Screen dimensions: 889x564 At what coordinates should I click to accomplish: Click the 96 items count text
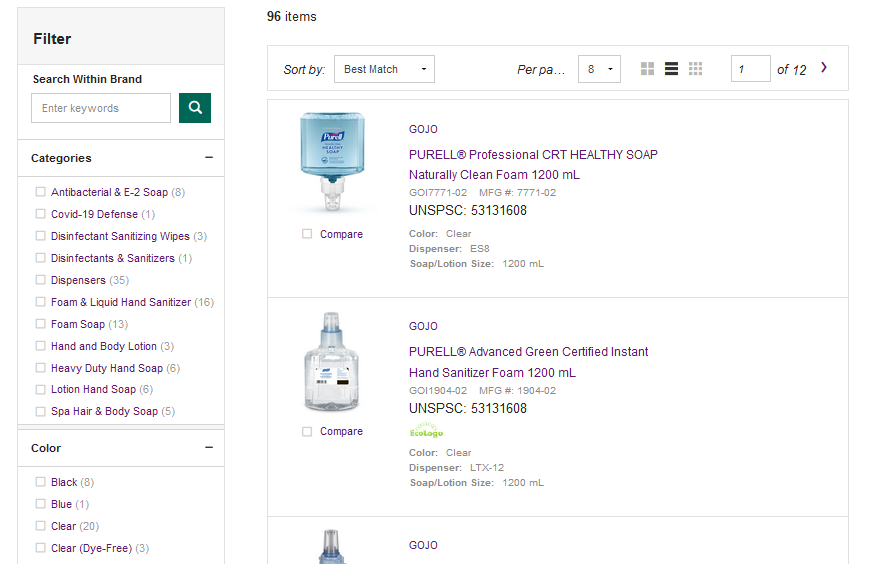coord(291,17)
